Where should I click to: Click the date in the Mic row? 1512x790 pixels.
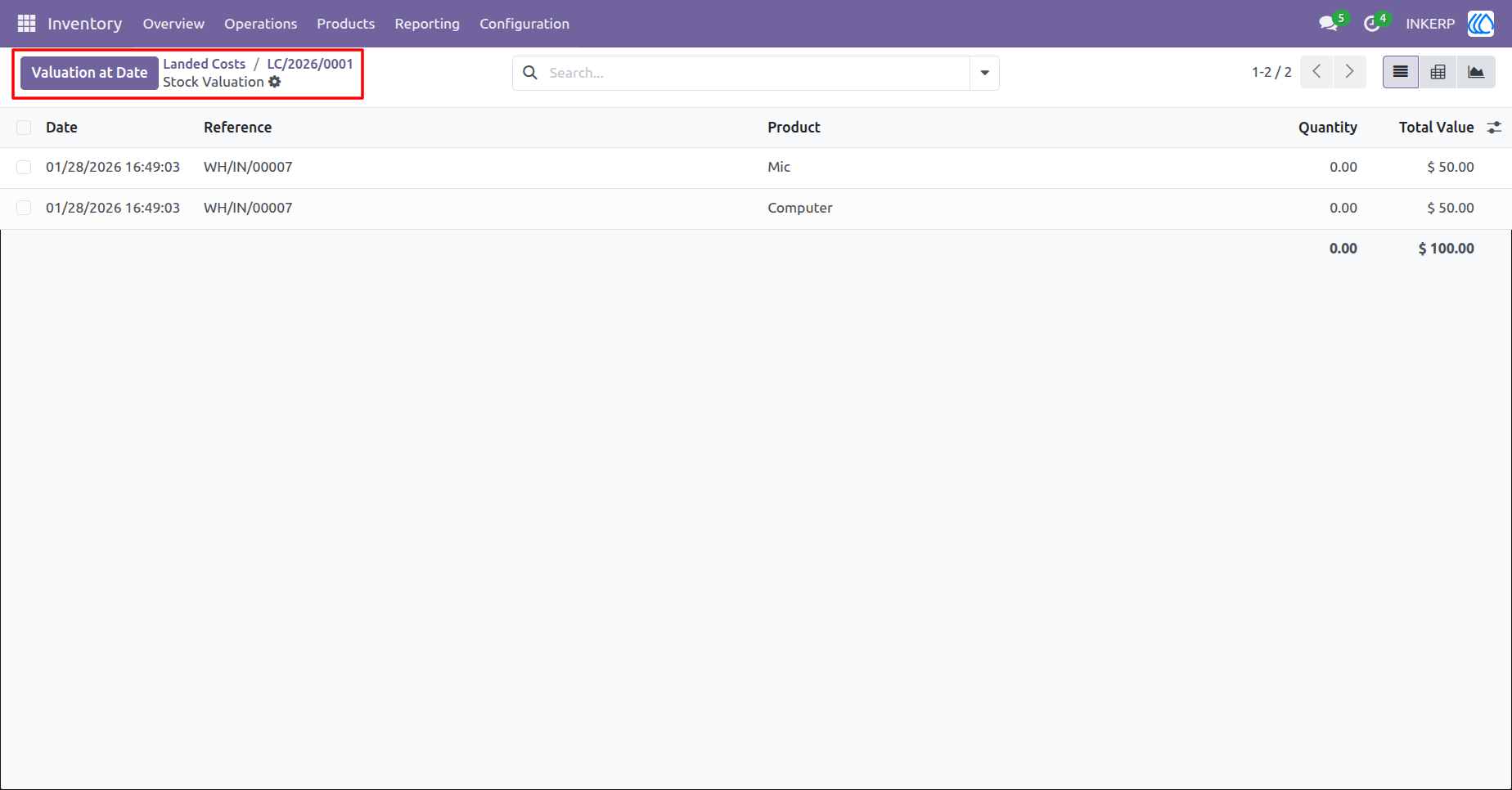pyautogui.click(x=113, y=167)
